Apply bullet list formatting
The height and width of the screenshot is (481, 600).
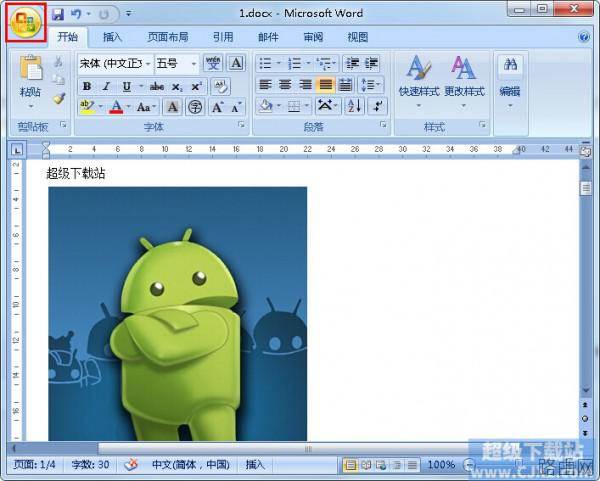pos(265,64)
